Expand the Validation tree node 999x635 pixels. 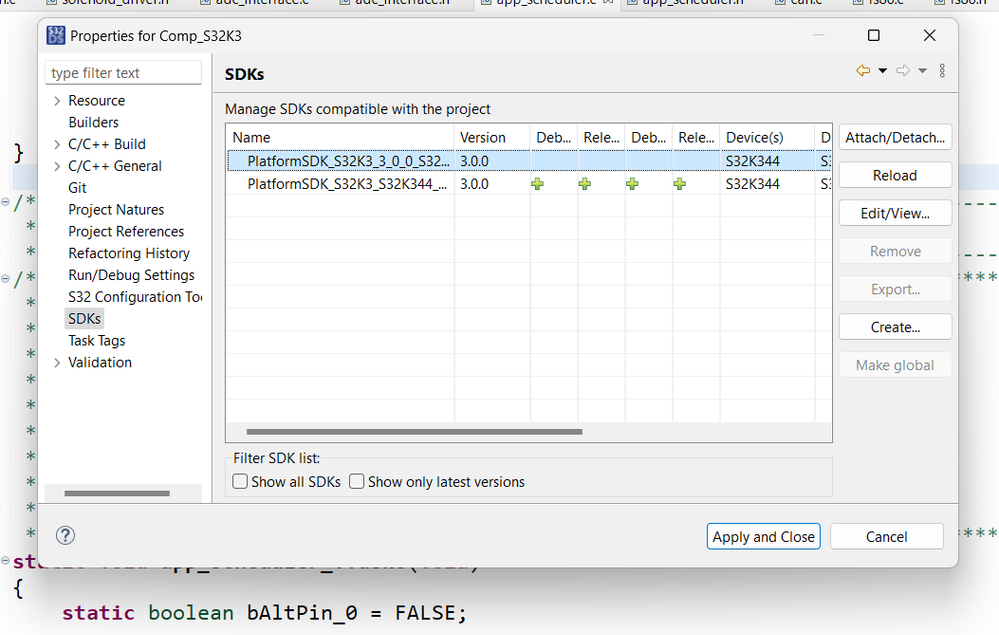click(57, 362)
